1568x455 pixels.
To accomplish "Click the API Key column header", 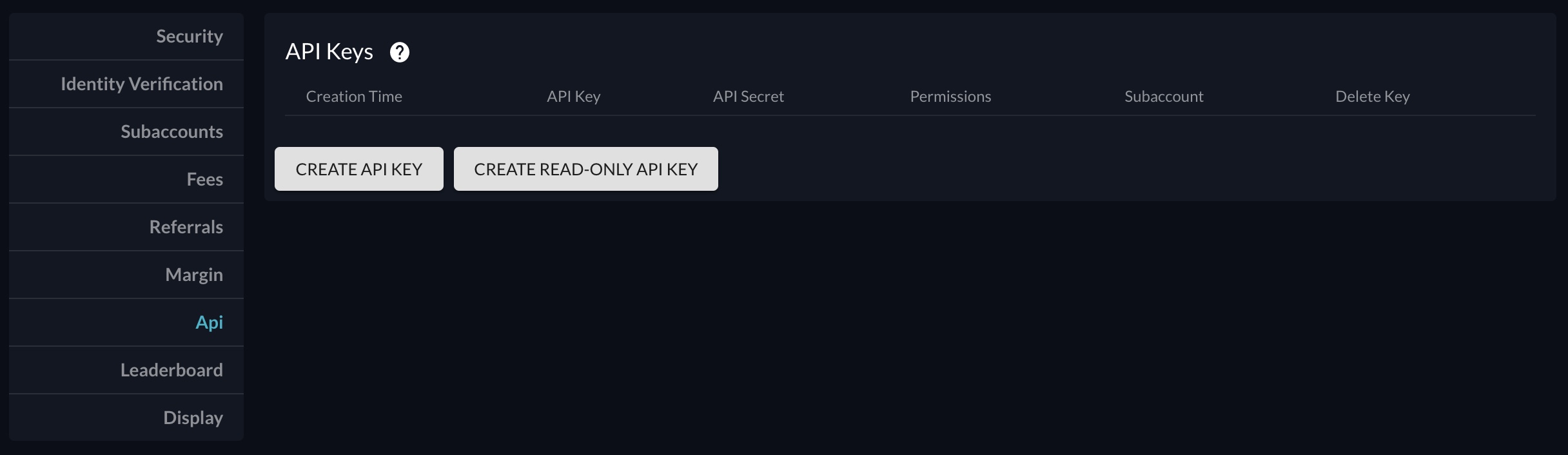I will (573, 97).
